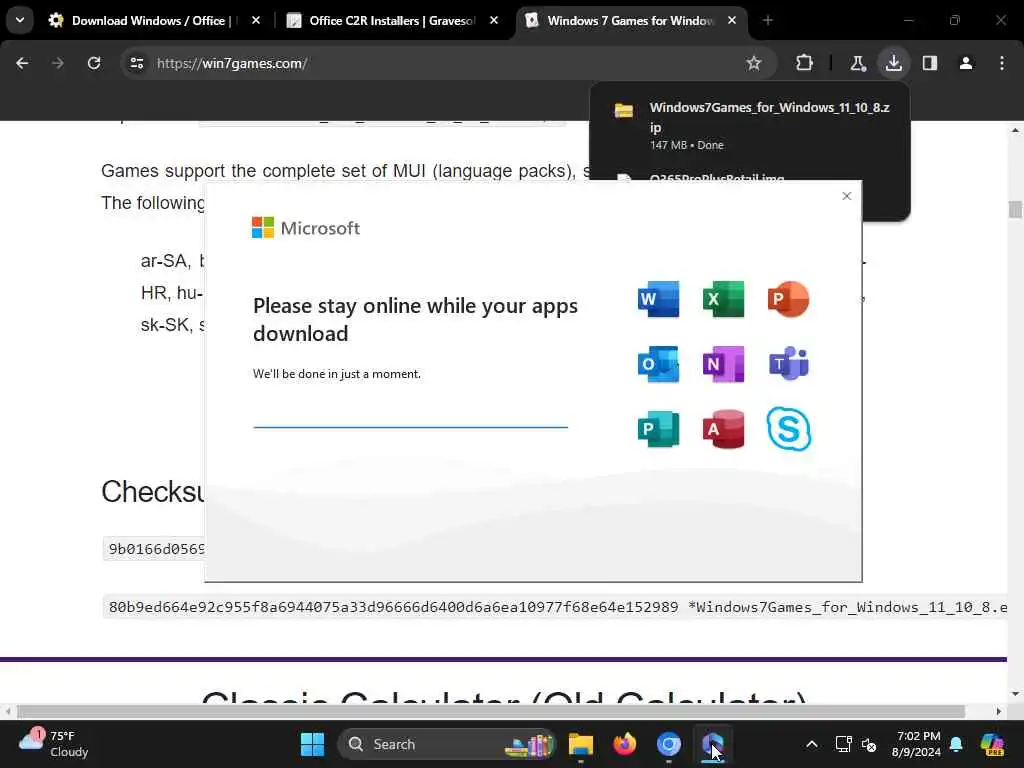Open the Chrome three-dot menu
Screen dimensions: 1024x768
(1001, 63)
